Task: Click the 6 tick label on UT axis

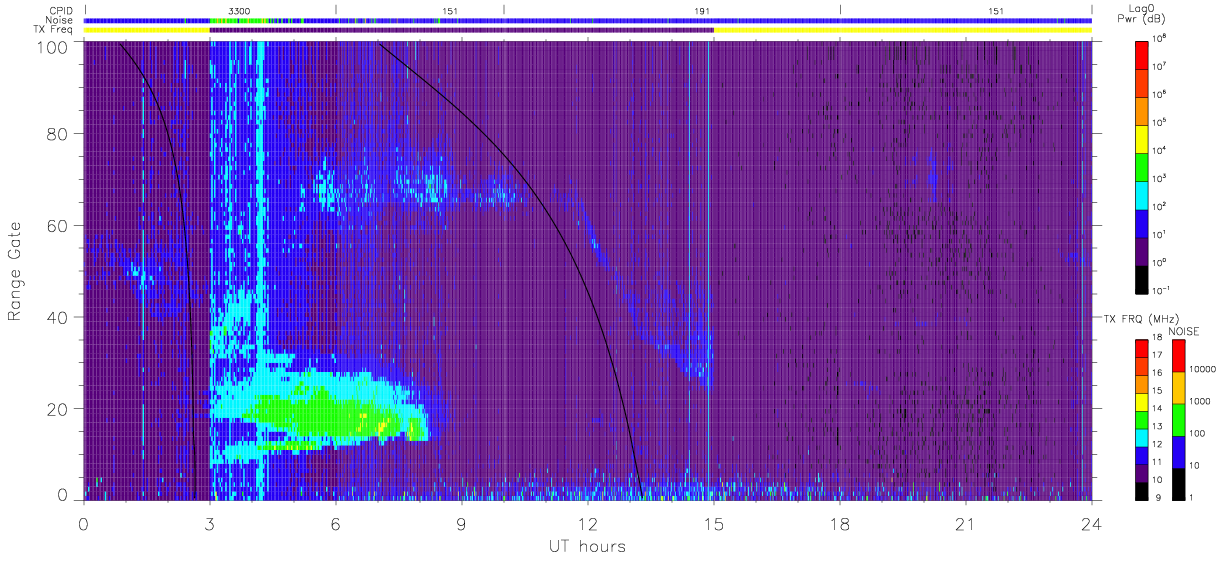Action: click(335, 524)
